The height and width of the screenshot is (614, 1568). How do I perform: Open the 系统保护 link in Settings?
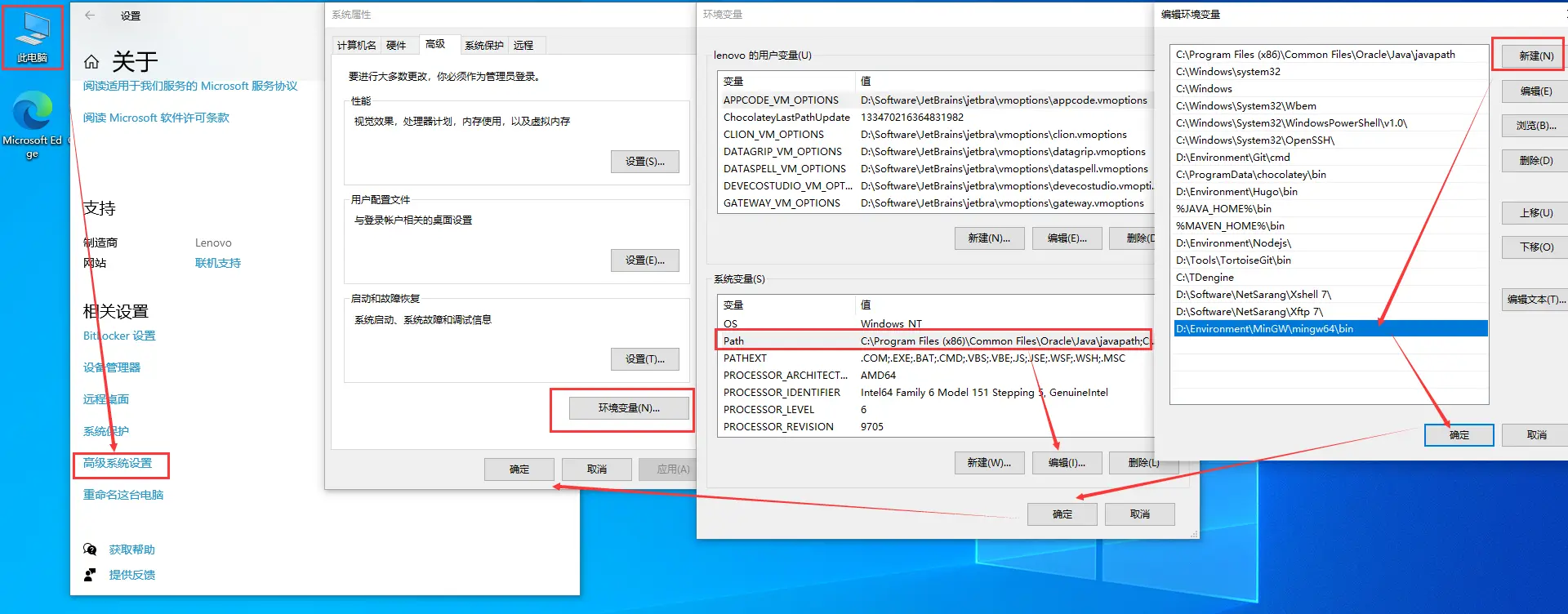106,431
